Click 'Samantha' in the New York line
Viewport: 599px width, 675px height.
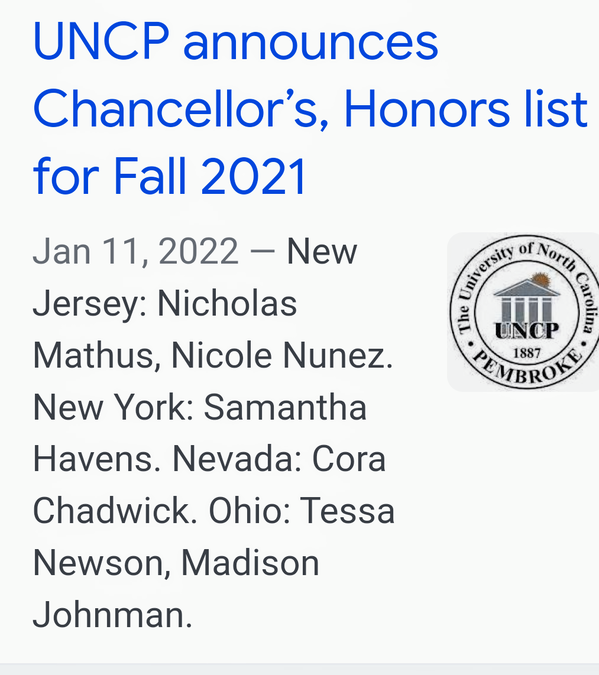click(285, 407)
